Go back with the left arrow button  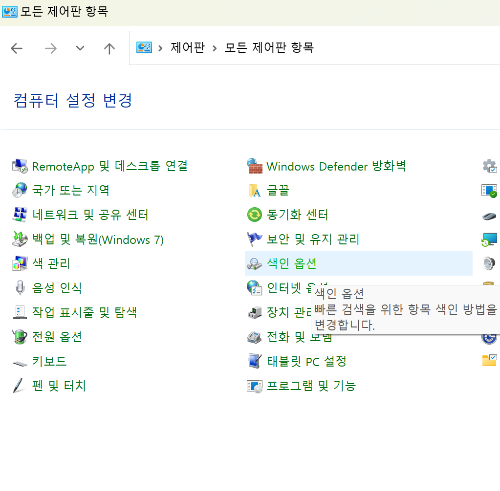click(x=17, y=48)
